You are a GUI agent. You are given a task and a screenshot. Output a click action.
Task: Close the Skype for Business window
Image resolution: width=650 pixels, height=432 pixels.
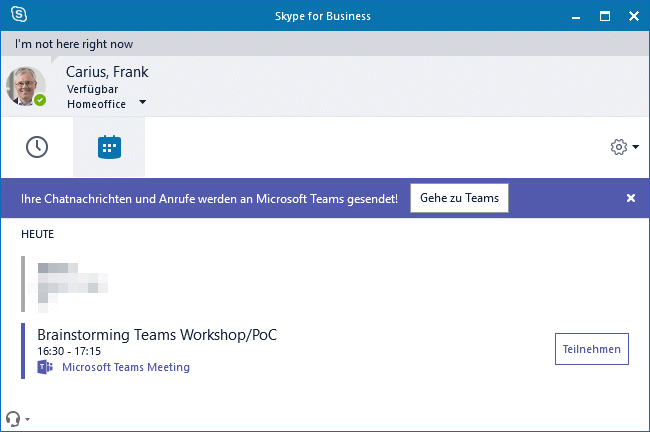pos(634,16)
